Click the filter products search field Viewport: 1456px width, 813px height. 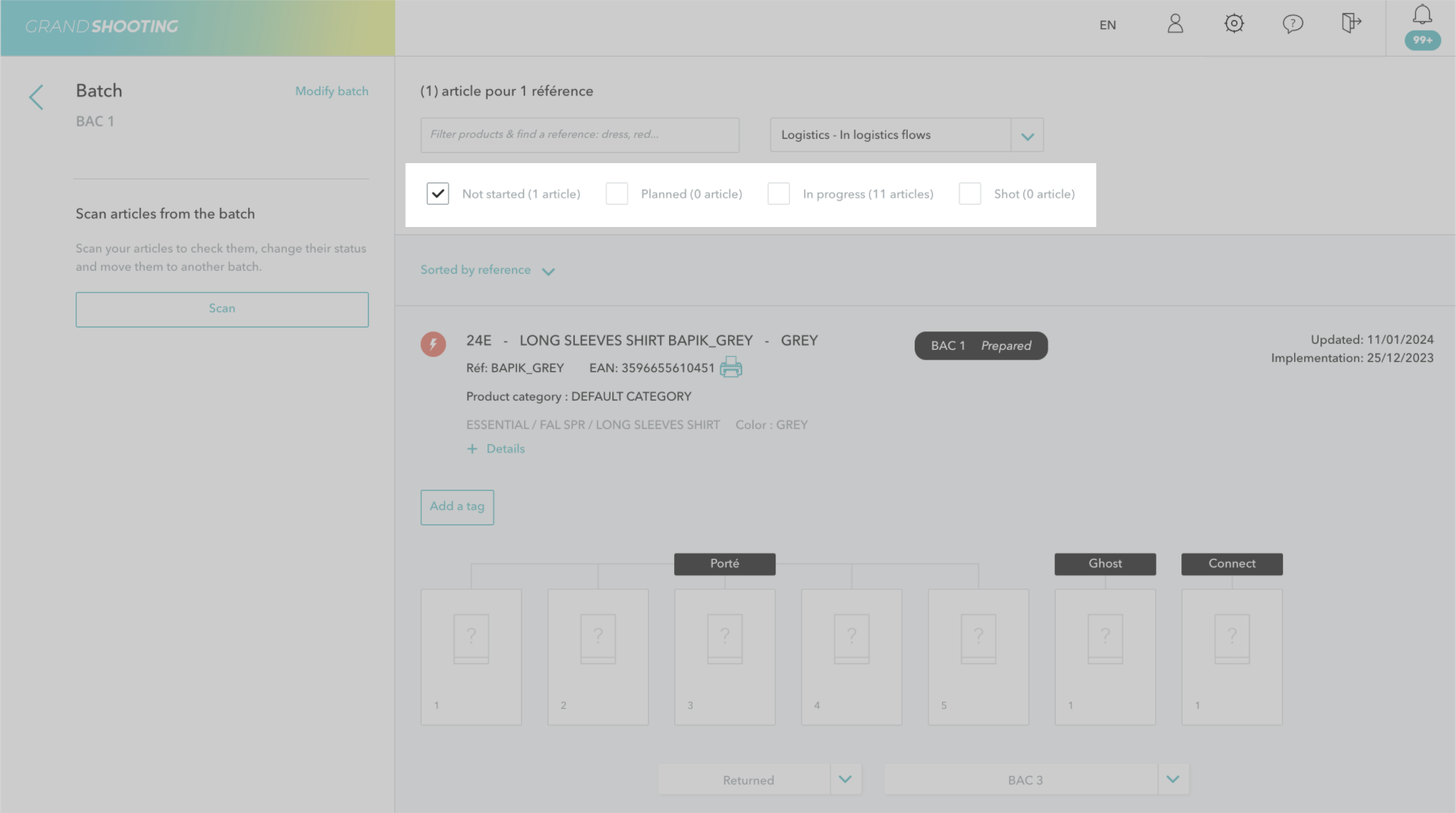tap(580, 135)
